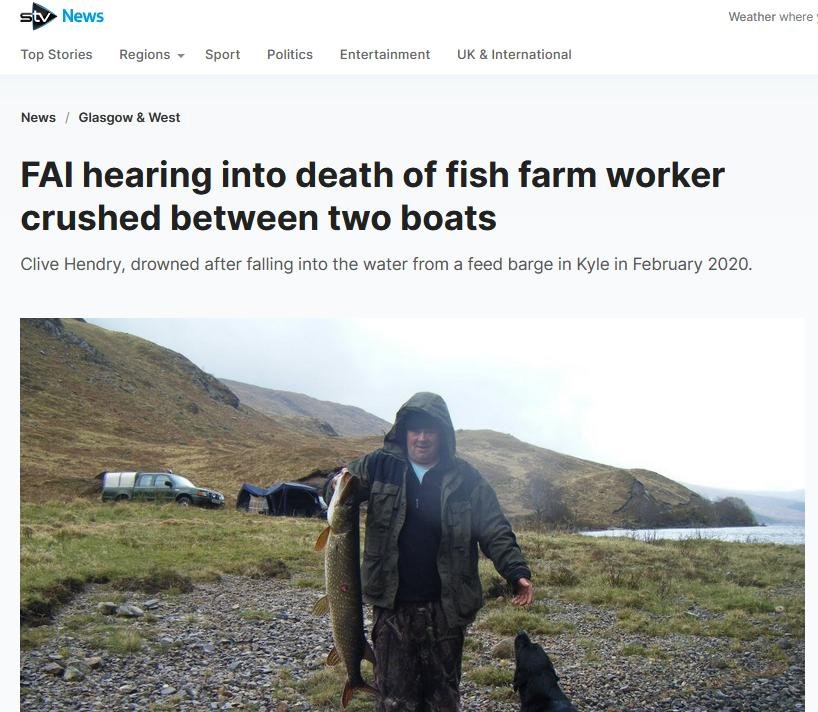Click the green truck in the photo
The image size is (818, 712).
click(x=162, y=488)
